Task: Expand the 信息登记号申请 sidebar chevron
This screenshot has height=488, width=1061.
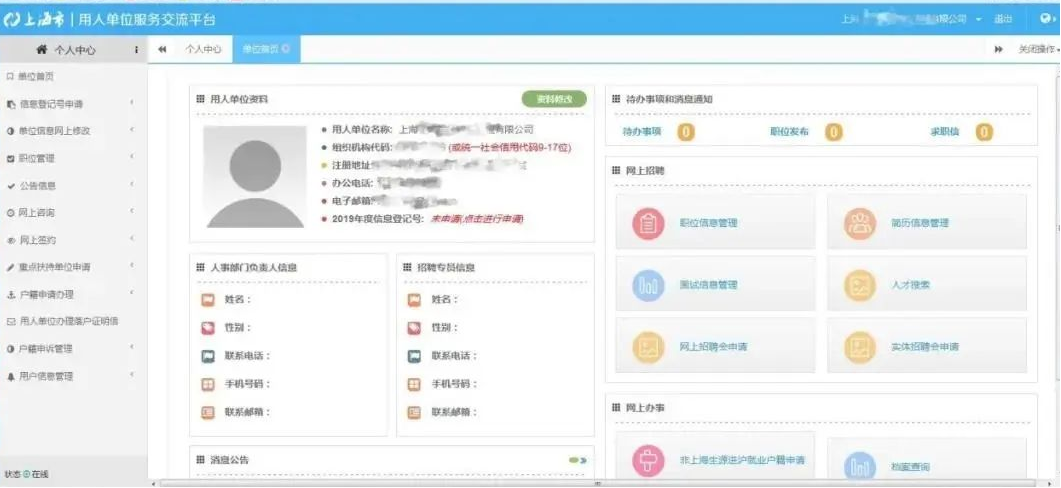Action: (x=131, y=104)
